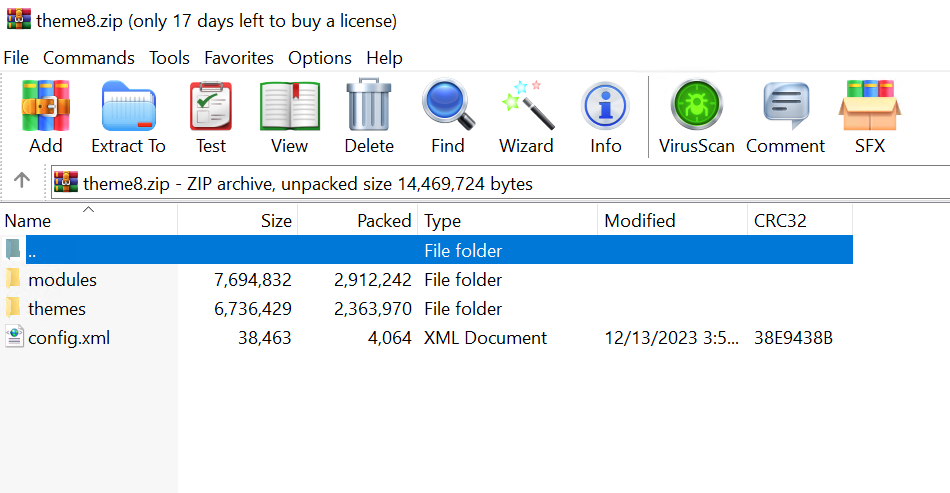Screen dimensions: 950x493
Task: Open the Find magnifier tool
Action: [x=448, y=116]
